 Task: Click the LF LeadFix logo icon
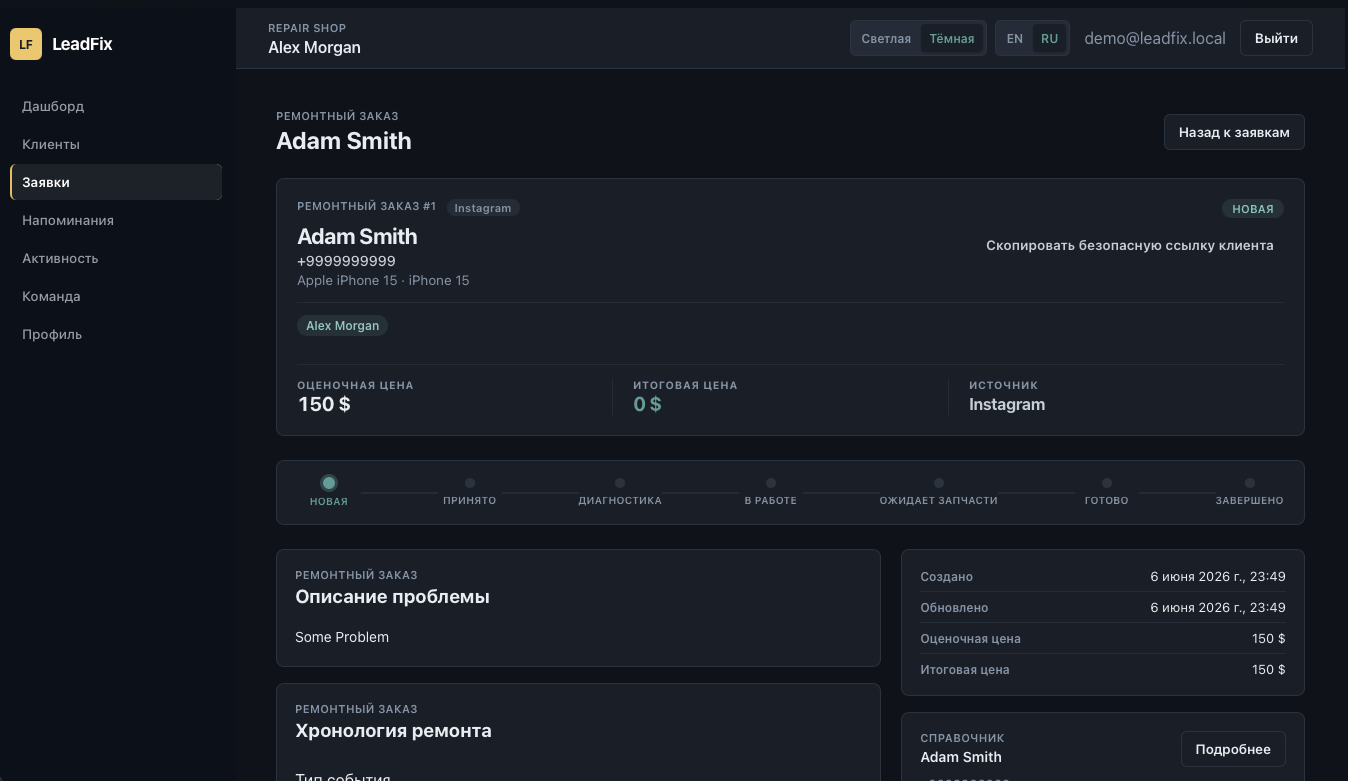26,44
